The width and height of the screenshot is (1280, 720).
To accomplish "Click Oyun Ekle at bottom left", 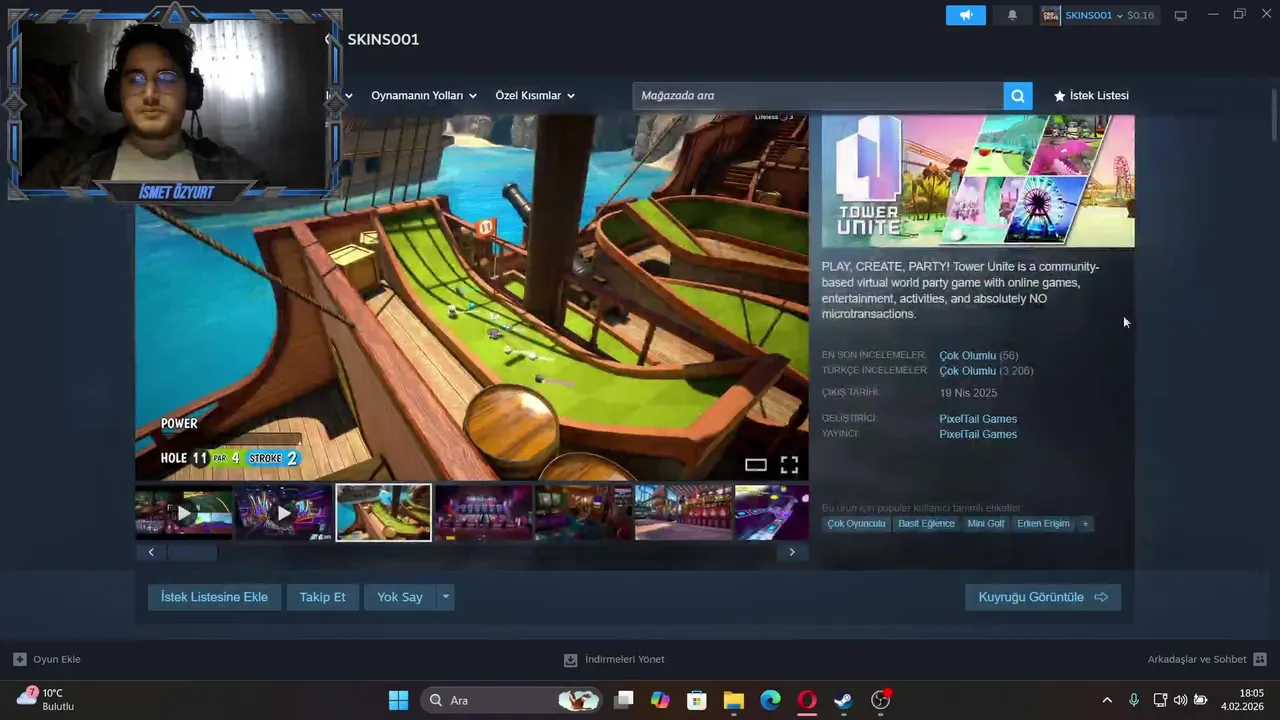I will 47,660.
